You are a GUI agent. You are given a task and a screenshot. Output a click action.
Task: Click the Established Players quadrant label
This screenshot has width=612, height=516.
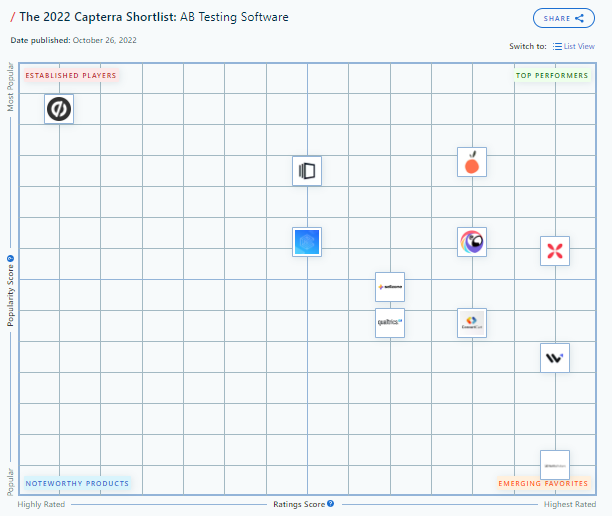point(71,75)
